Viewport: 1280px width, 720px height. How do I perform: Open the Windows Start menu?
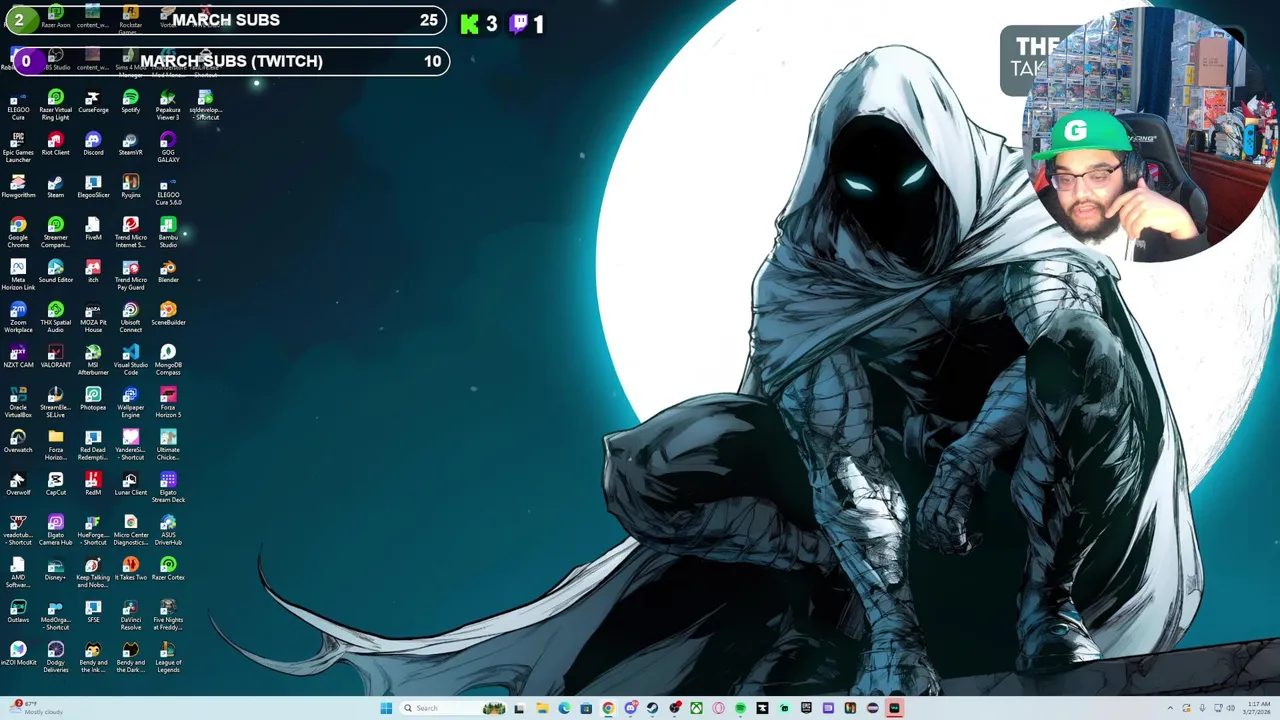coord(386,708)
